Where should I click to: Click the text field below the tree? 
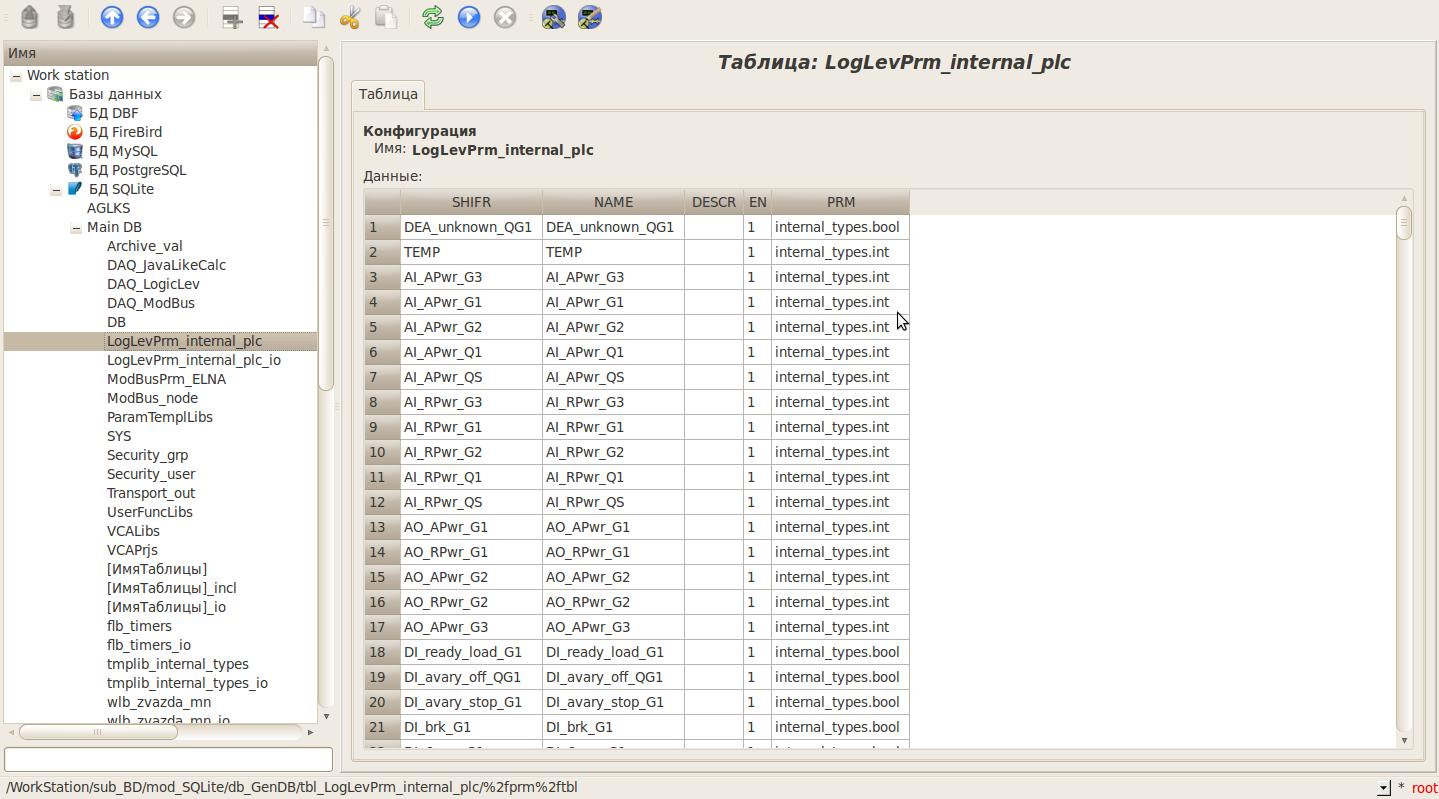(x=168, y=759)
